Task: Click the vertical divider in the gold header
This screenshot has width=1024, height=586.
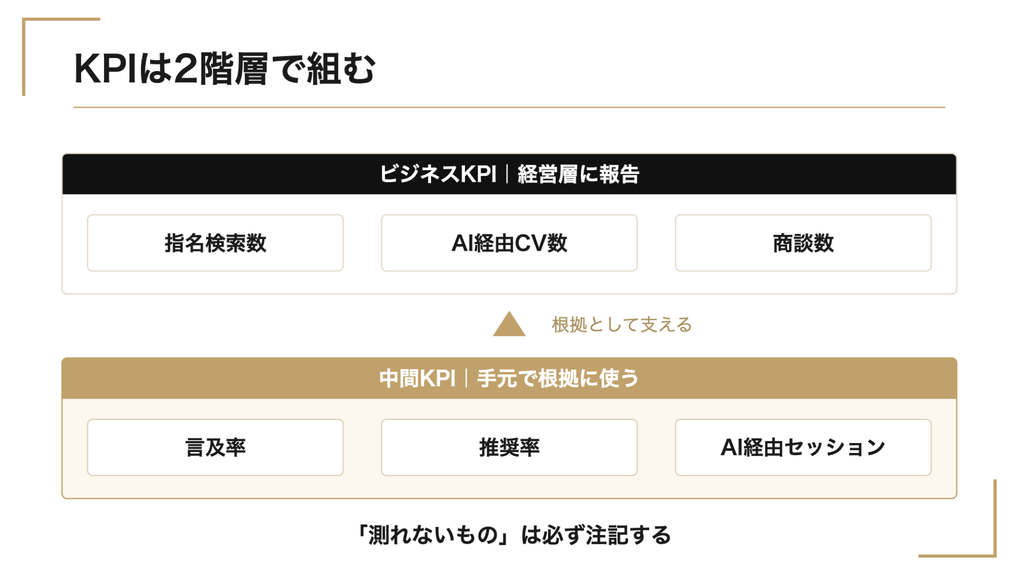Action: [466, 378]
